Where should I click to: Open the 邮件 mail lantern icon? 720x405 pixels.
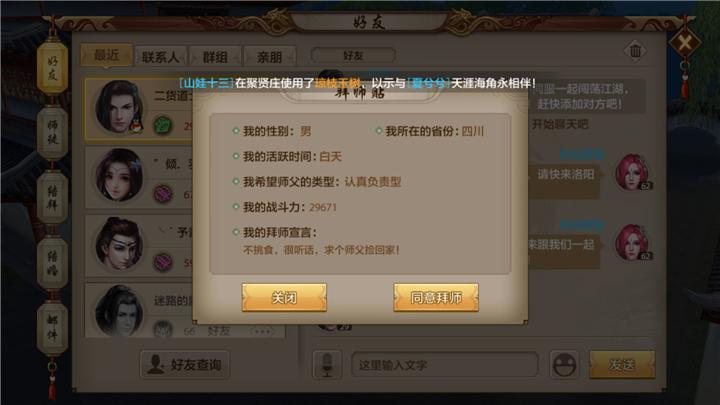click(x=52, y=328)
